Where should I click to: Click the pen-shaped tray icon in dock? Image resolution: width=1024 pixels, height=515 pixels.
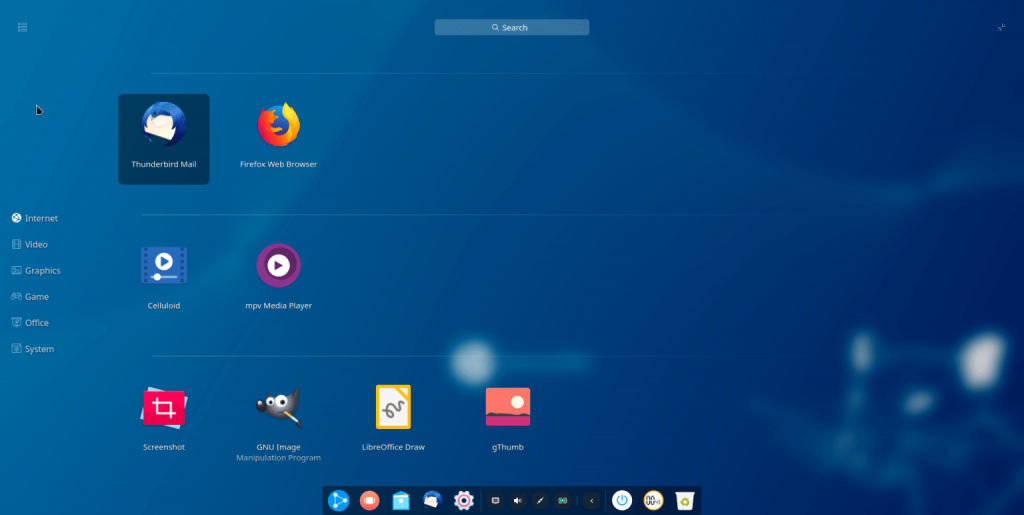[x=540, y=501]
